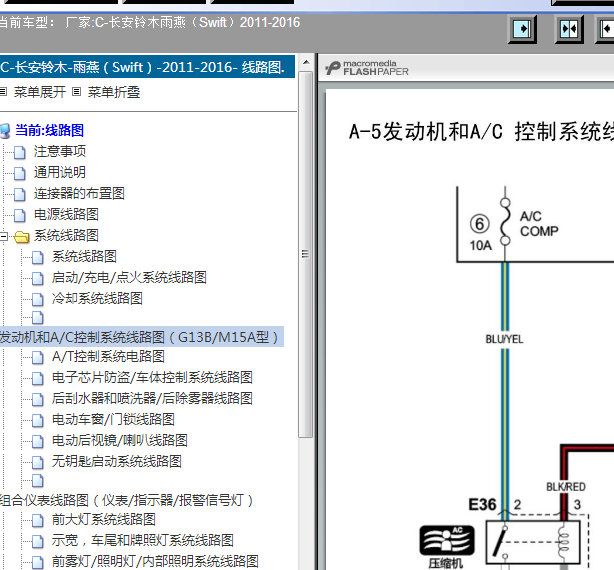
Task: Click the icon next to 当前:线路图
Action: 5,131
